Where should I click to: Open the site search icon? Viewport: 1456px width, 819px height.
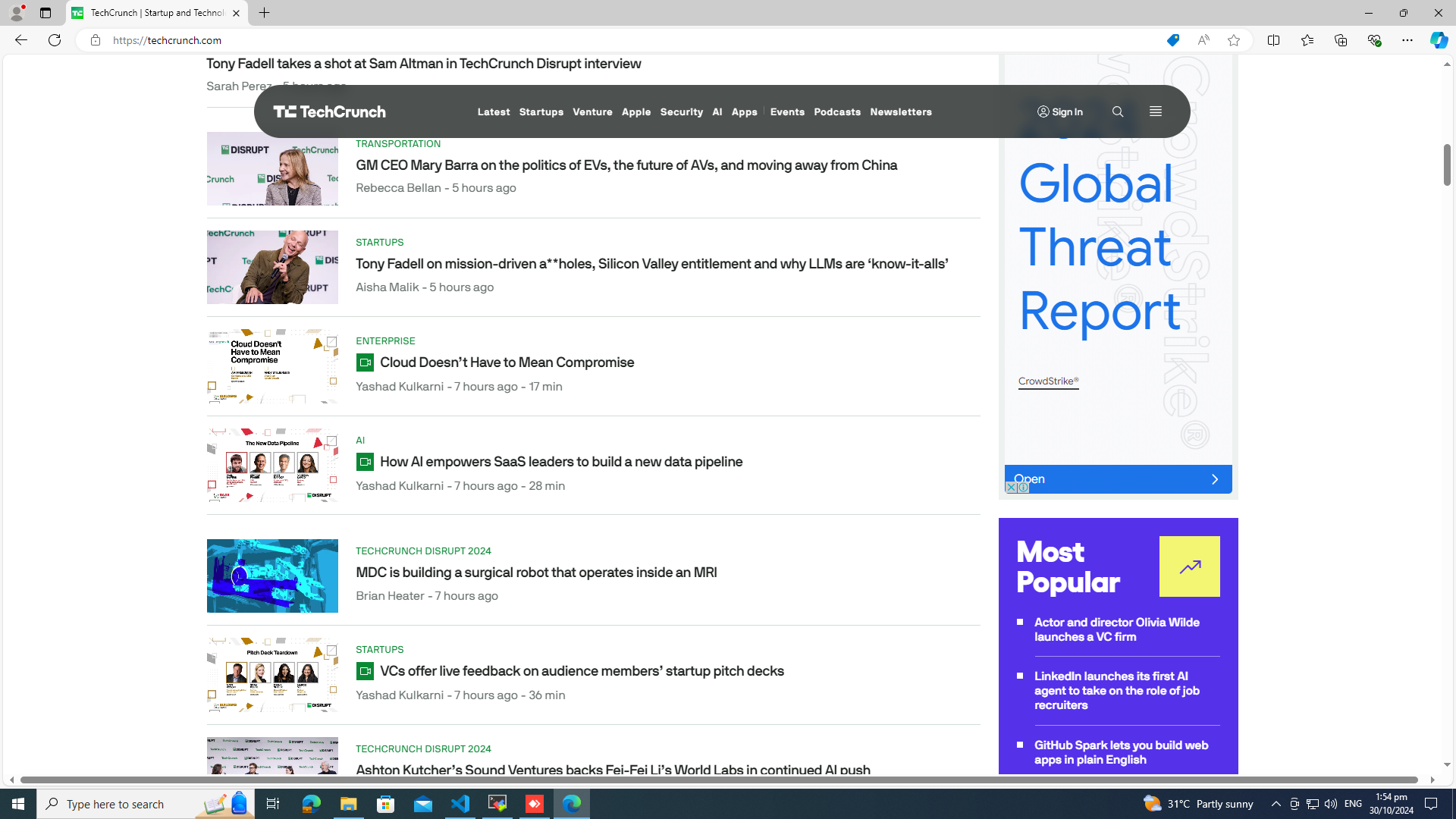[1117, 111]
